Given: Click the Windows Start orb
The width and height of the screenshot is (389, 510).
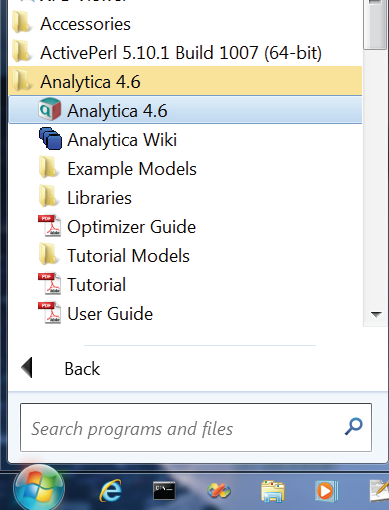Looking at the screenshot, I should pos(39,488).
